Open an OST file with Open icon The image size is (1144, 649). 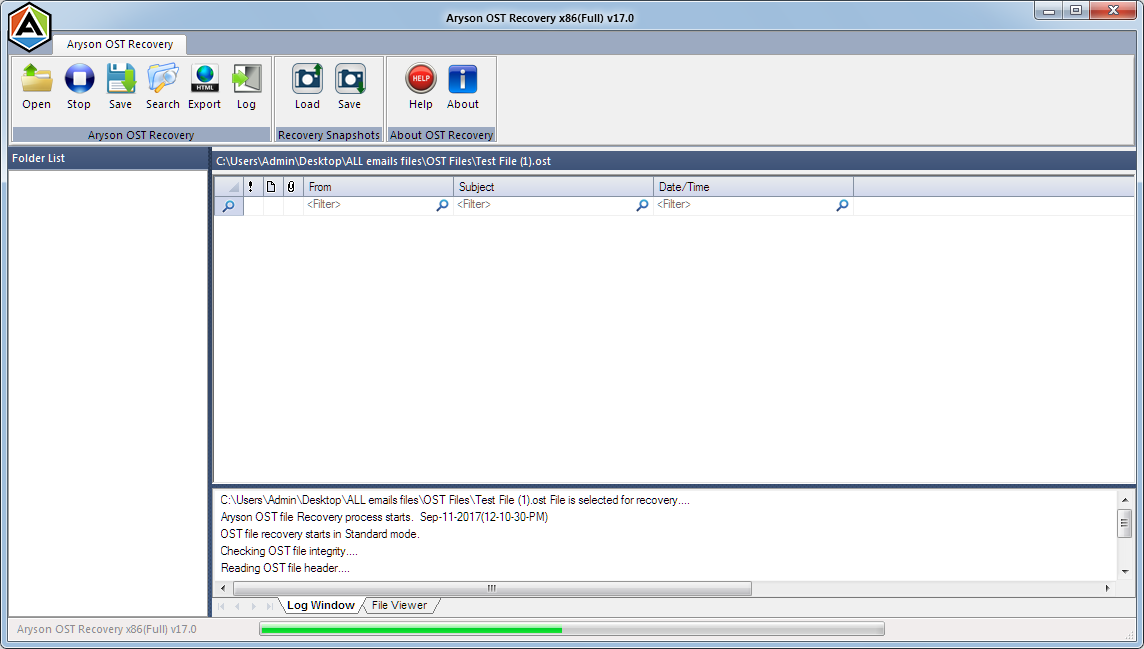point(36,86)
